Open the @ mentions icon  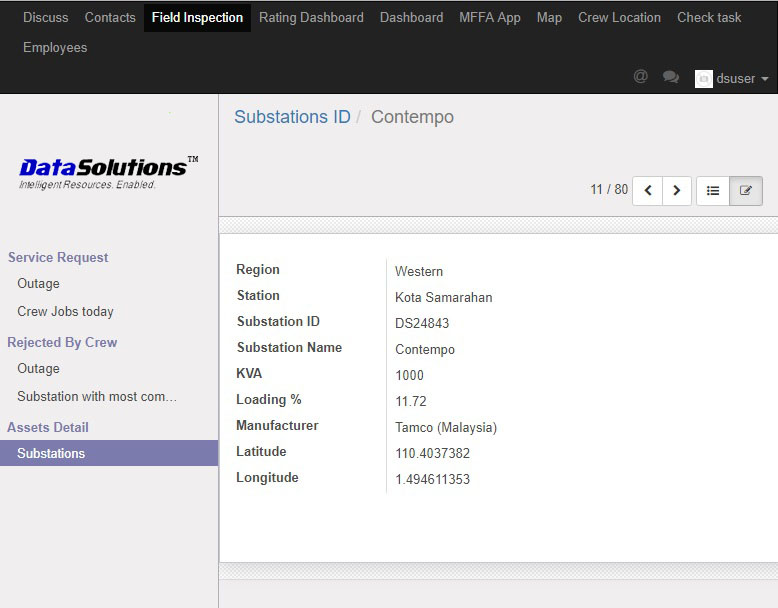point(641,77)
